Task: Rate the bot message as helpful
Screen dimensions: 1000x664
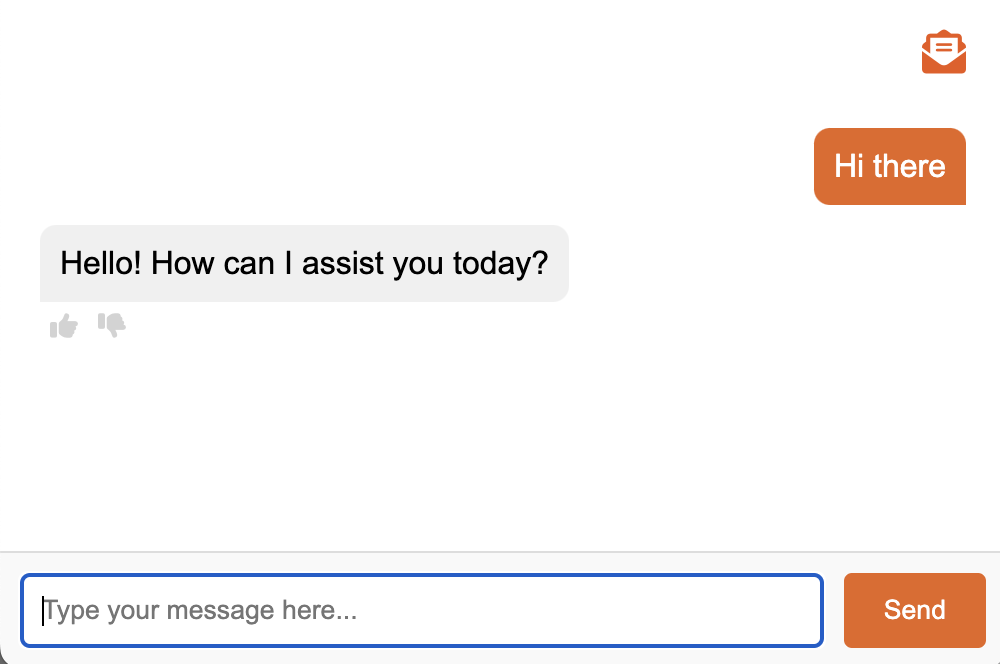Action: [64, 326]
